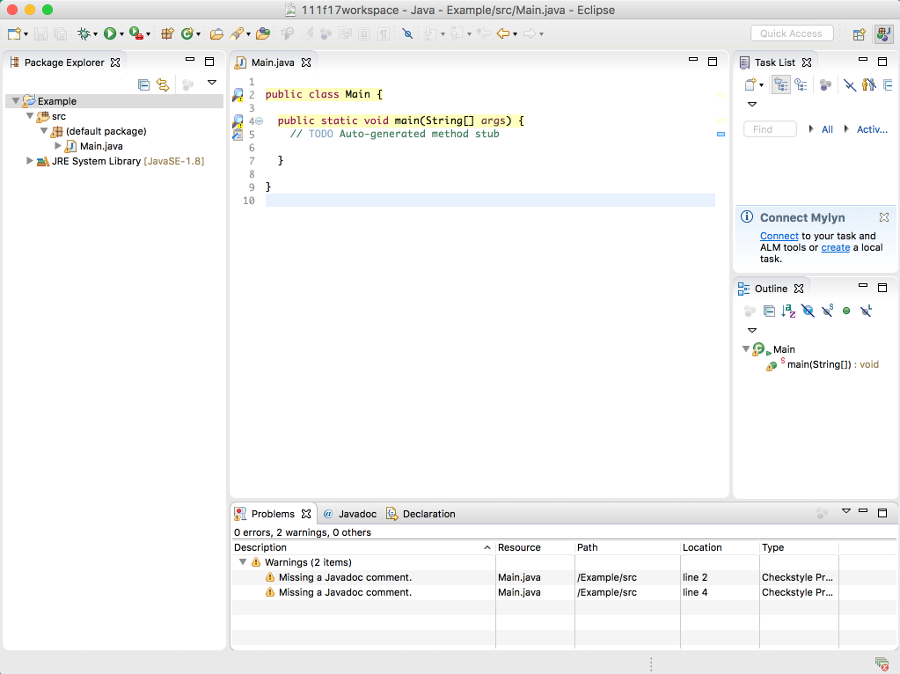Create a new task in the Task List

coord(752,84)
